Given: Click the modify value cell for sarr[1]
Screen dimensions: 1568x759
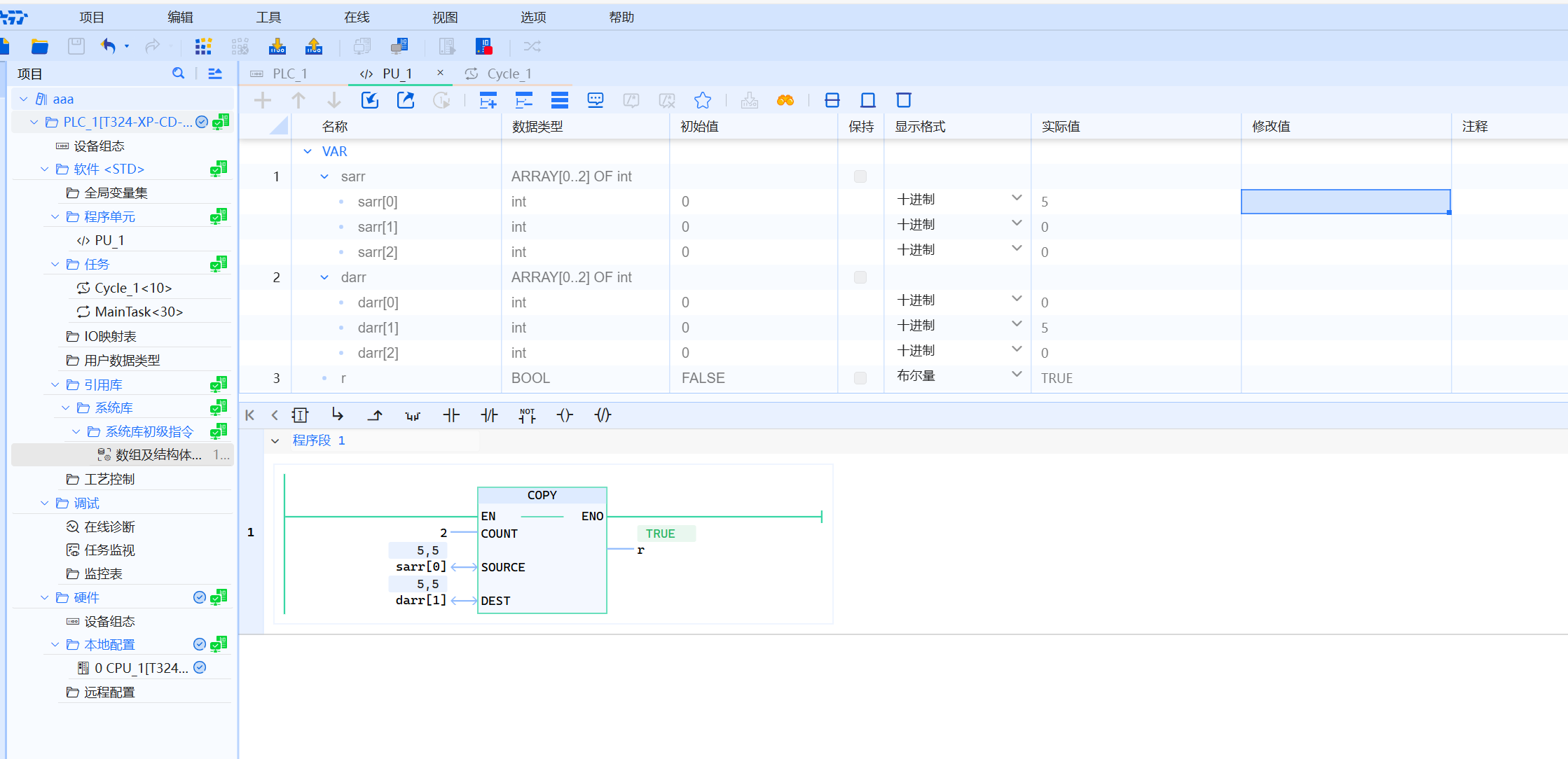Looking at the screenshot, I should pos(1345,227).
